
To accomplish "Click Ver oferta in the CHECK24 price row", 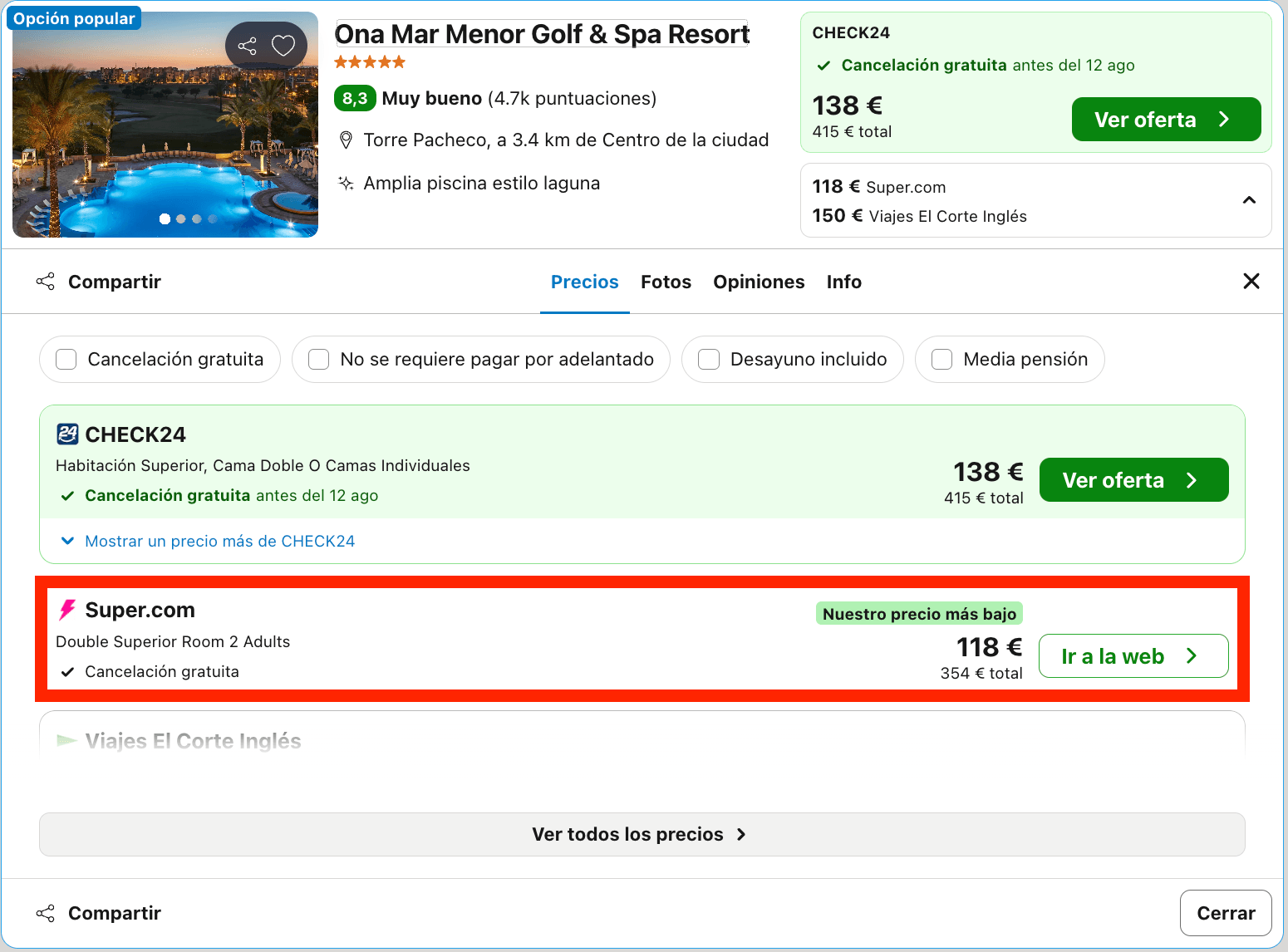I will coord(1134,480).
